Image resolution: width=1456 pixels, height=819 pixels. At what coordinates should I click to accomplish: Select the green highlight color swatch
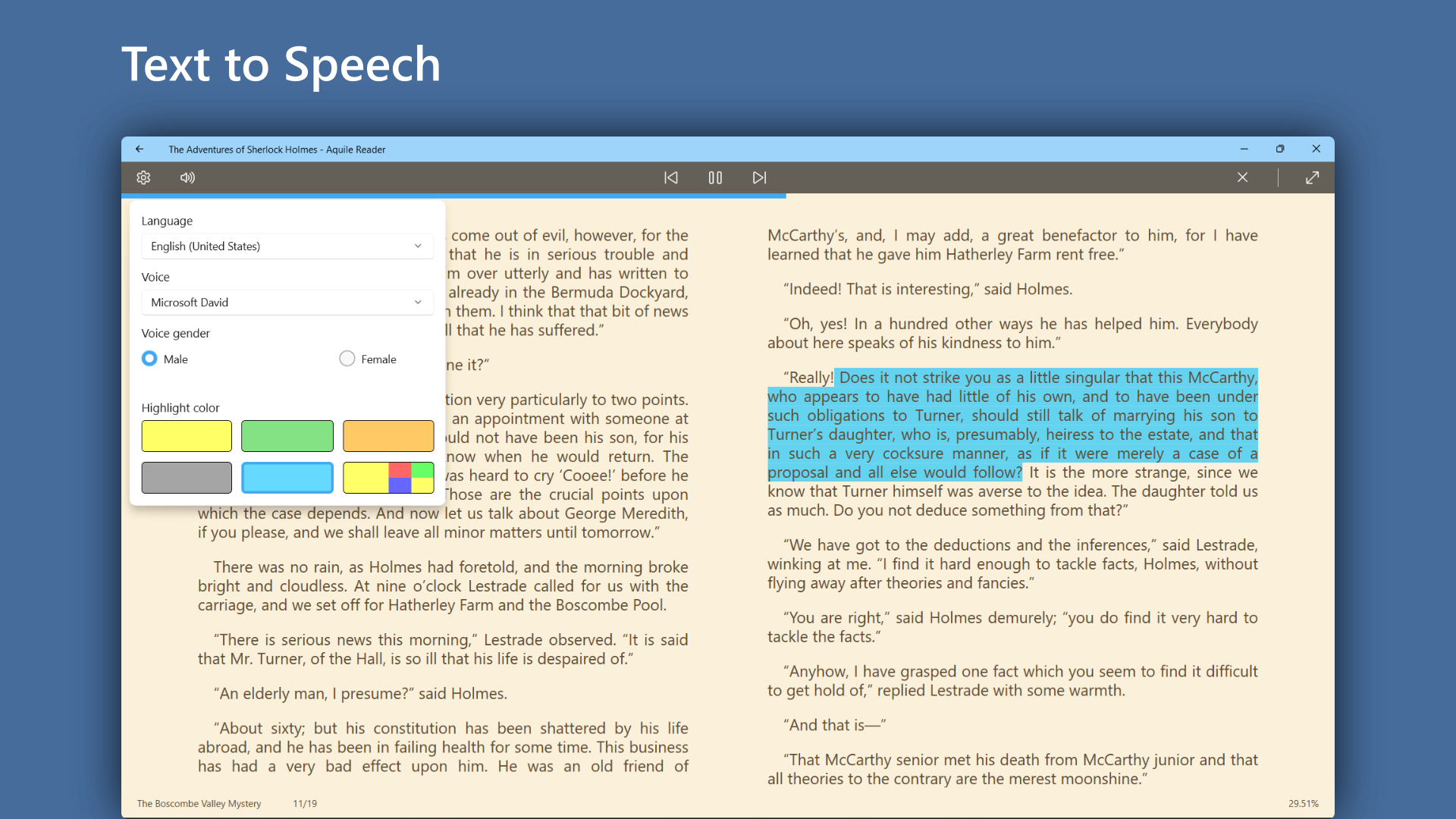tap(287, 436)
